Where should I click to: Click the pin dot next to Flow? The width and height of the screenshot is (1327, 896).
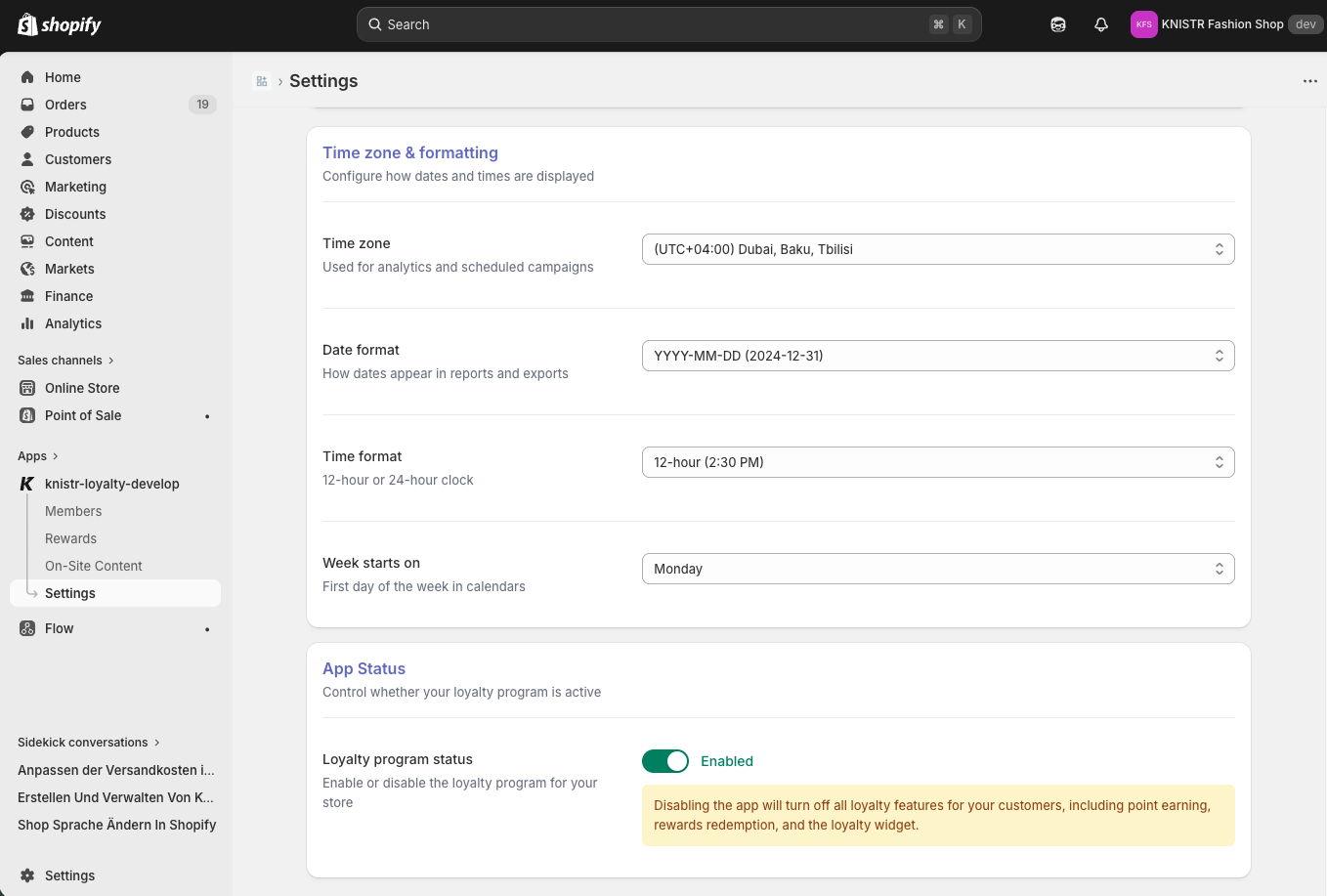tap(207, 629)
